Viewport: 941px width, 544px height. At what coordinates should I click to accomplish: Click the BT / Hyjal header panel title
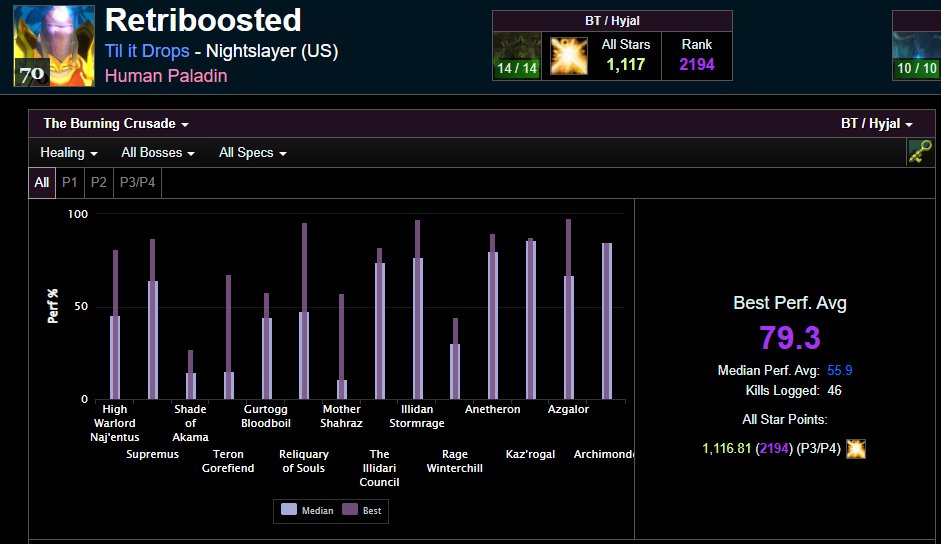tap(612, 21)
